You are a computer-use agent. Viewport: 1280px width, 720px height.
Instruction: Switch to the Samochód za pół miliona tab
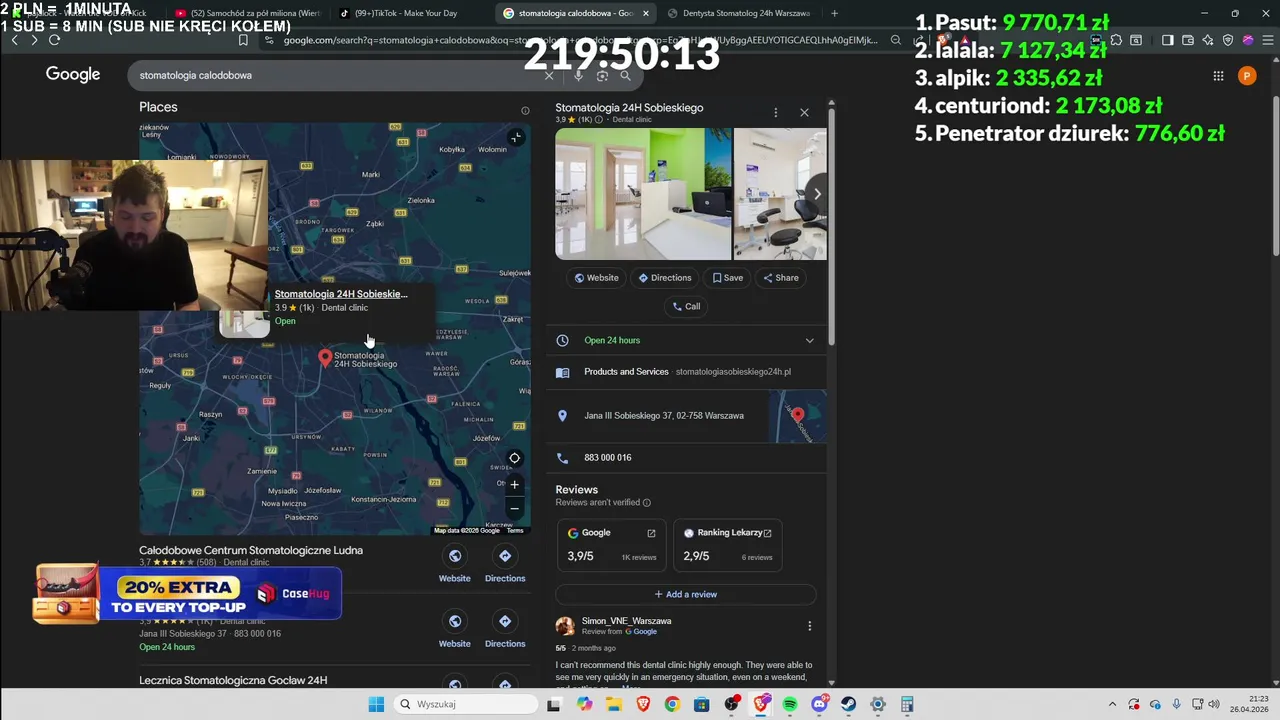(x=247, y=13)
